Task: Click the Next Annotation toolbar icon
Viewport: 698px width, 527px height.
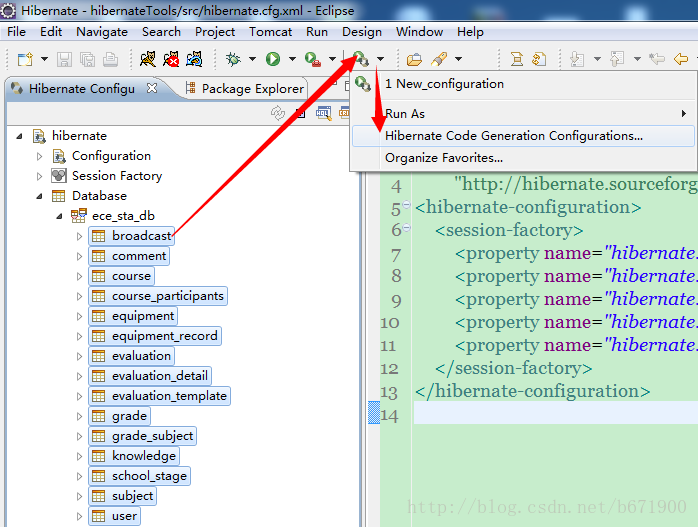Action: pyautogui.click(x=577, y=59)
